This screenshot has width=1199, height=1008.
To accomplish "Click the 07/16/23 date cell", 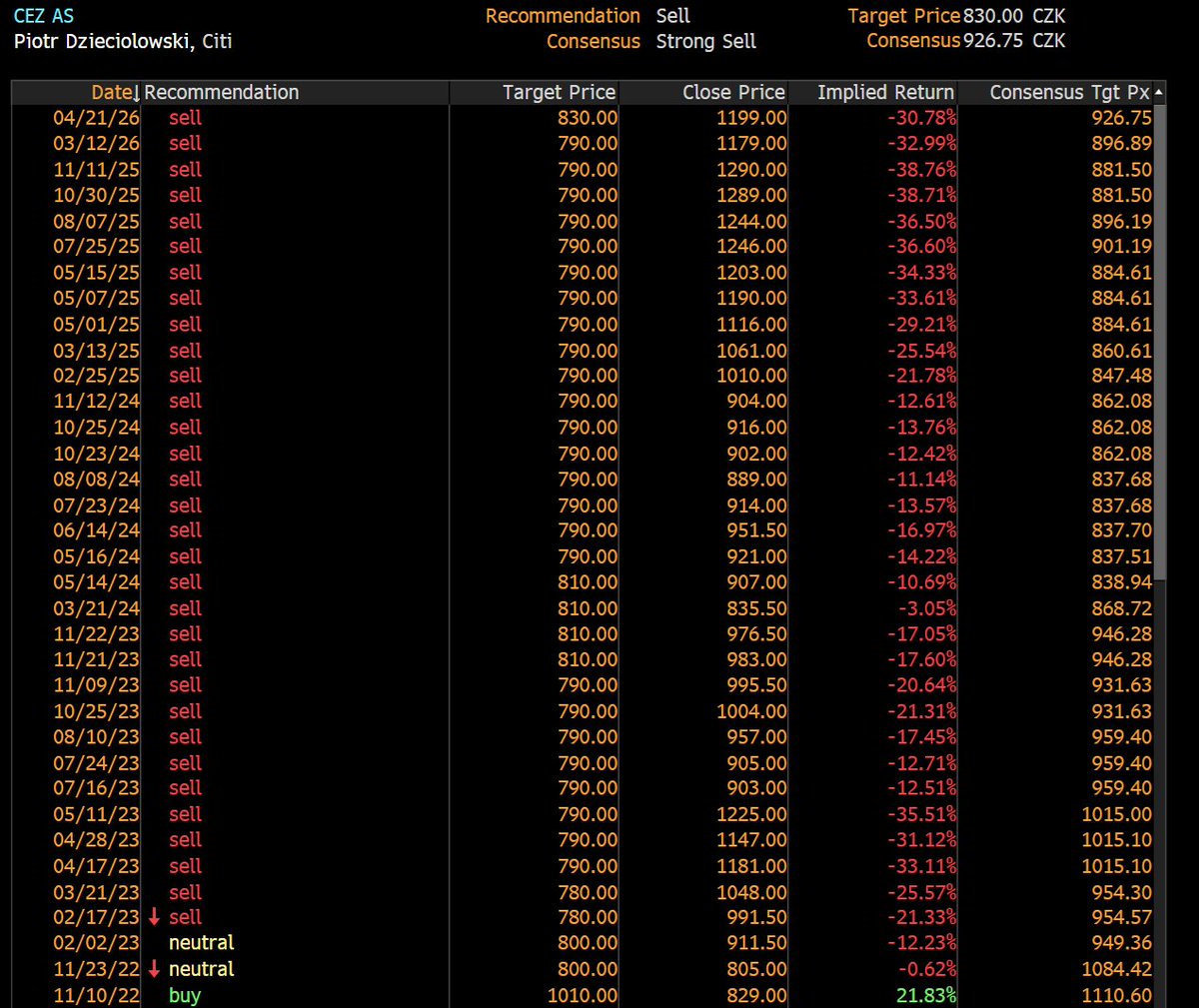I will pos(96,788).
